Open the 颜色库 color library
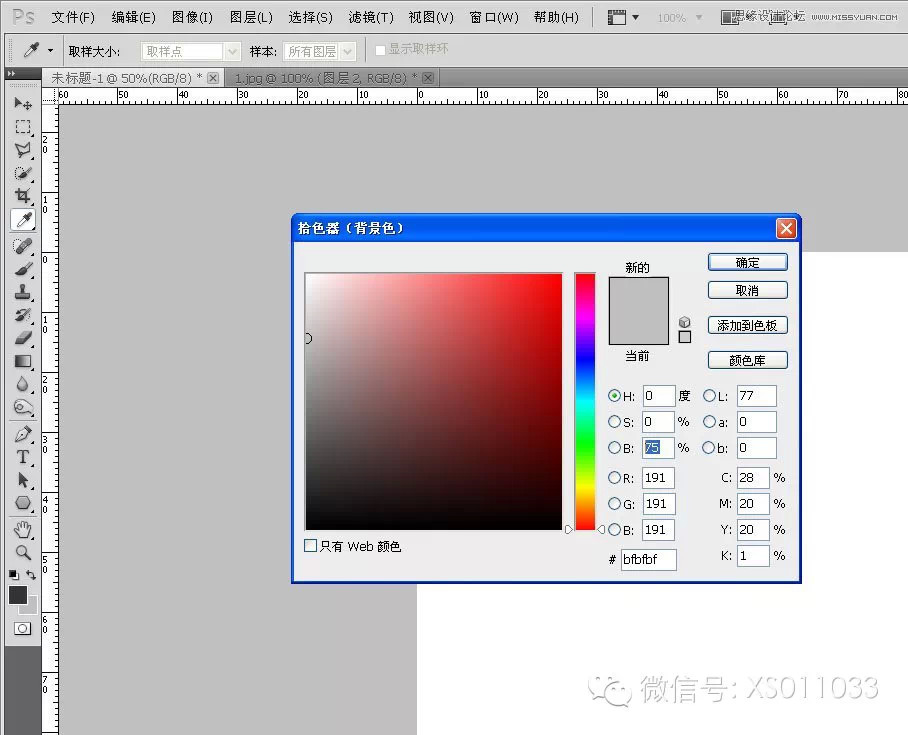908x735 pixels. click(747, 359)
